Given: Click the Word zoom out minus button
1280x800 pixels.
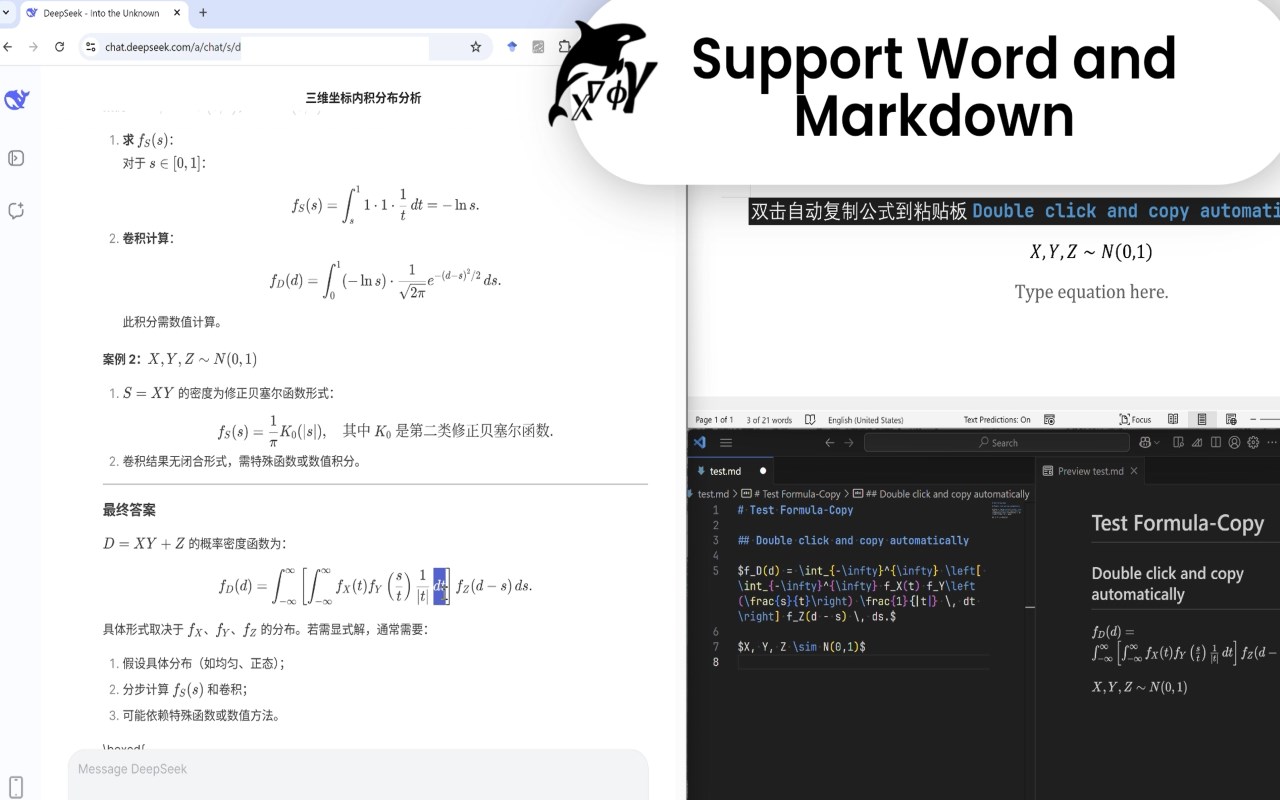Looking at the screenshot, I should coord(1254,420).
